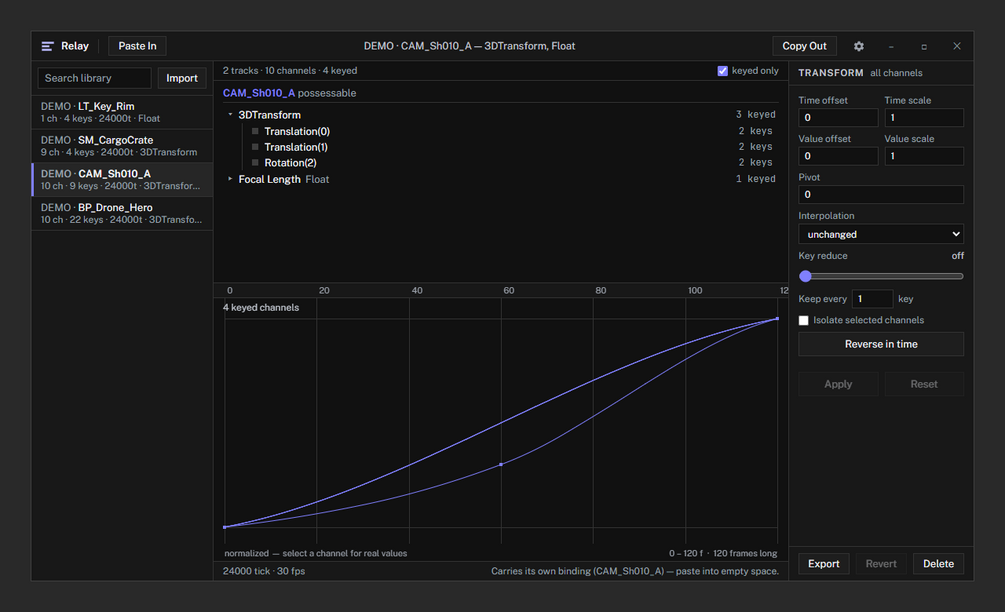Click the '4 keyed channels' graph label
1005x612 pixels.
coord(261,308)
